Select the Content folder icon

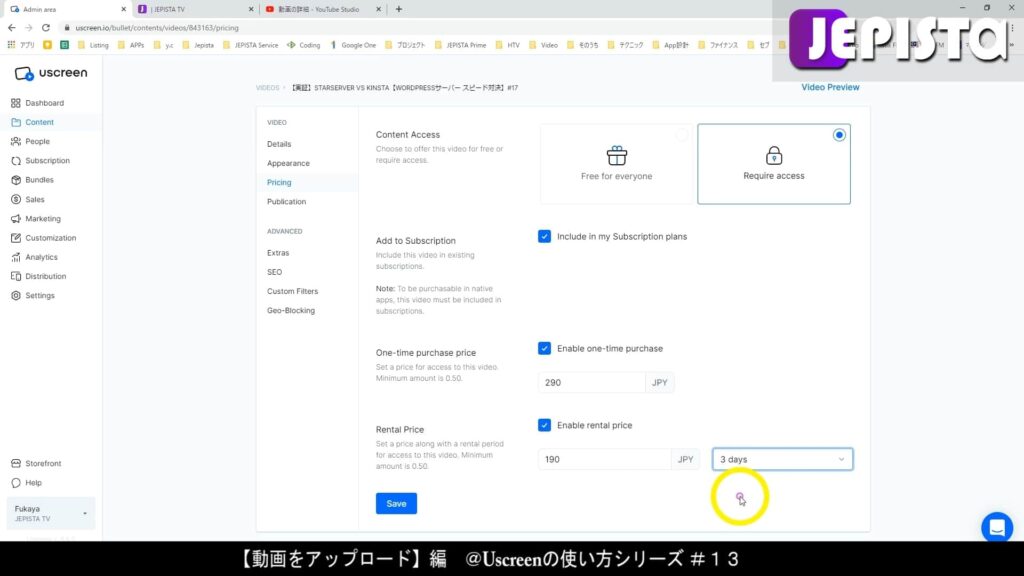point(16,122)
